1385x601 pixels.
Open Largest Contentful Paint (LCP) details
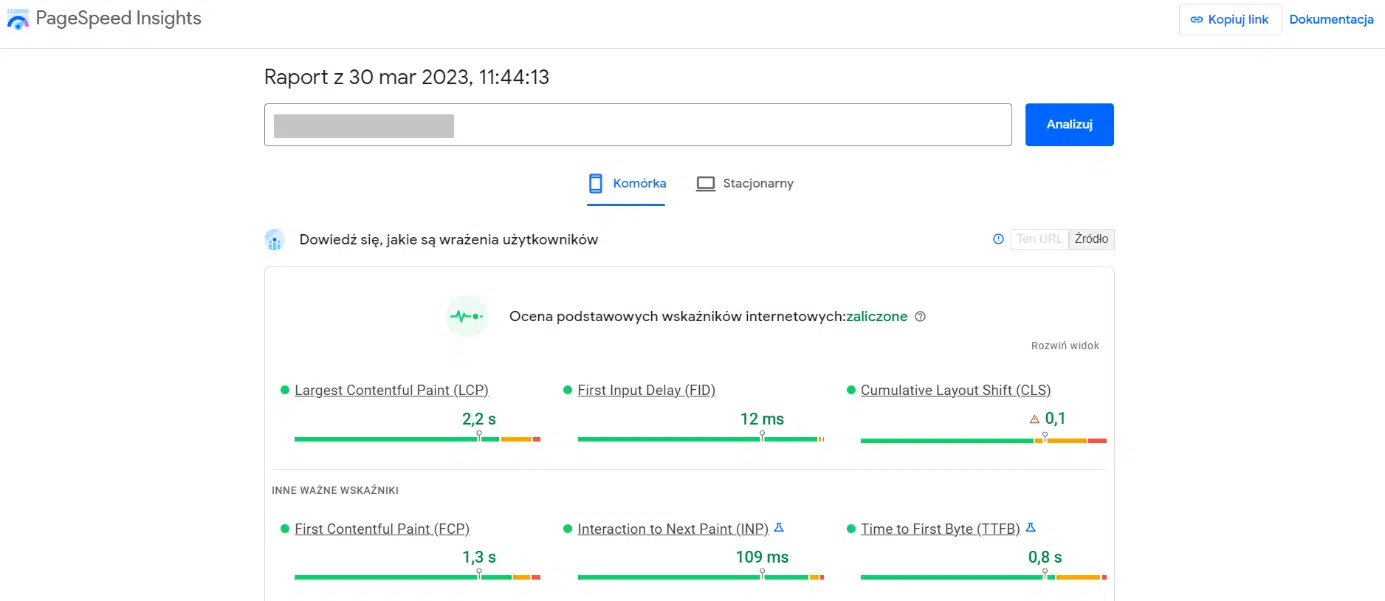(391, 390)
